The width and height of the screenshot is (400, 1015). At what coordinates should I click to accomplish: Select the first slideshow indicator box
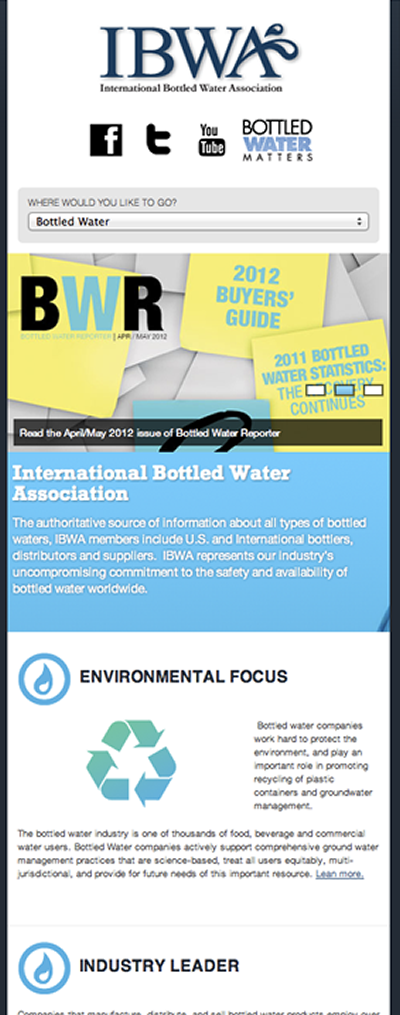[x=315, y=390]
